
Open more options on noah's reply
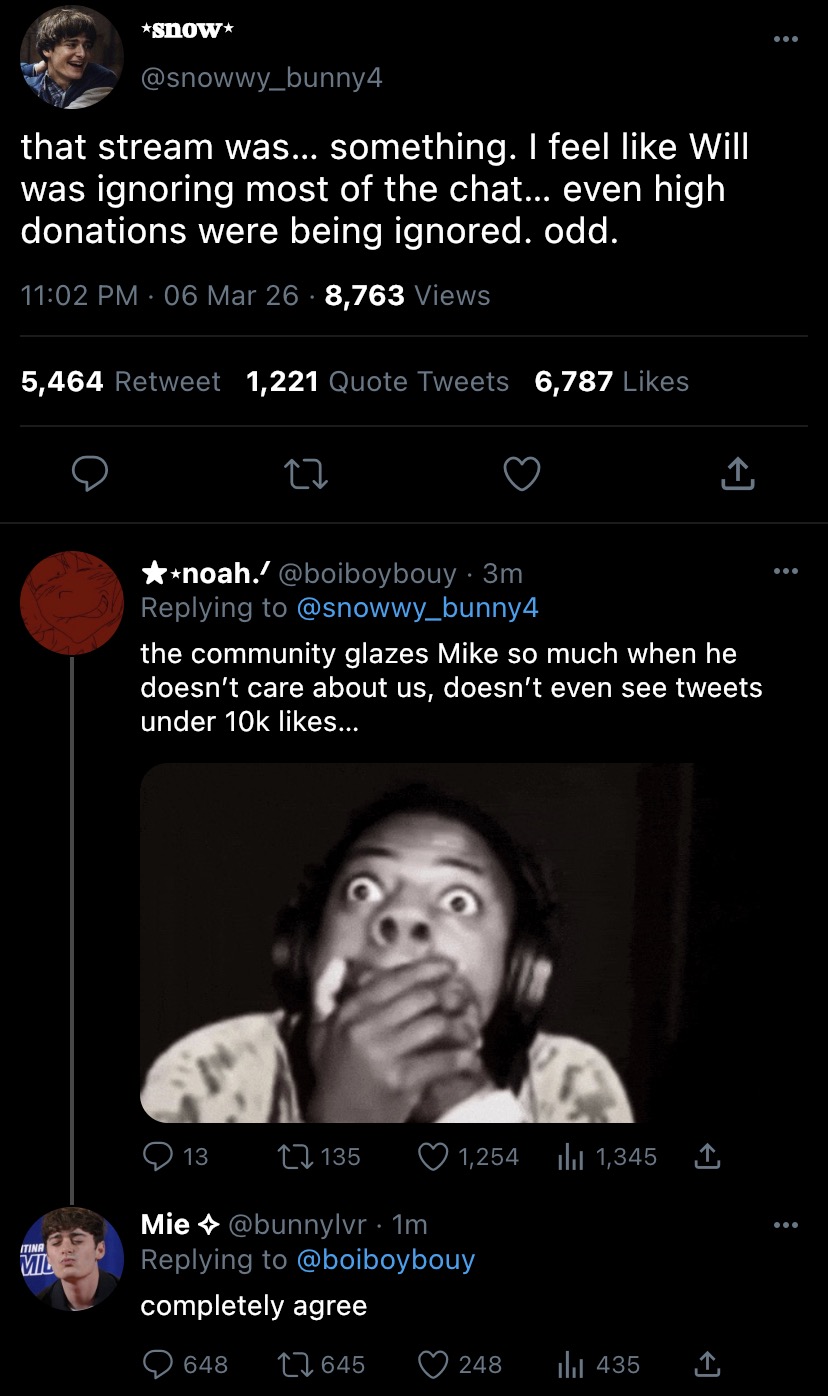click(x=787, y=572)
